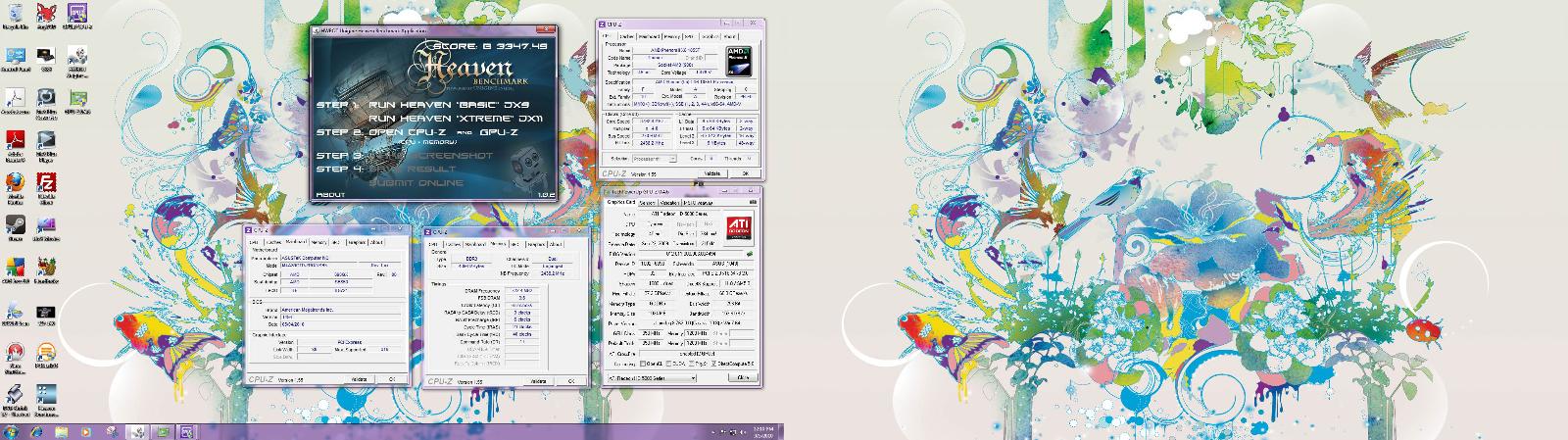Image resolution: width=1568 pixels, height=440 pixels.
Task: Switch to the Validation tab in GPU-Z
Action: [x=669, y=203]
